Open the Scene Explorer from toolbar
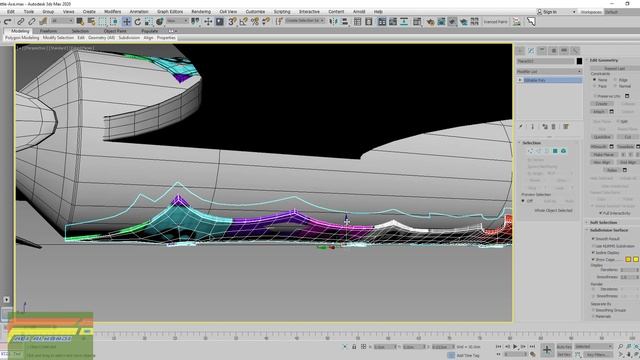 [357, 22]
